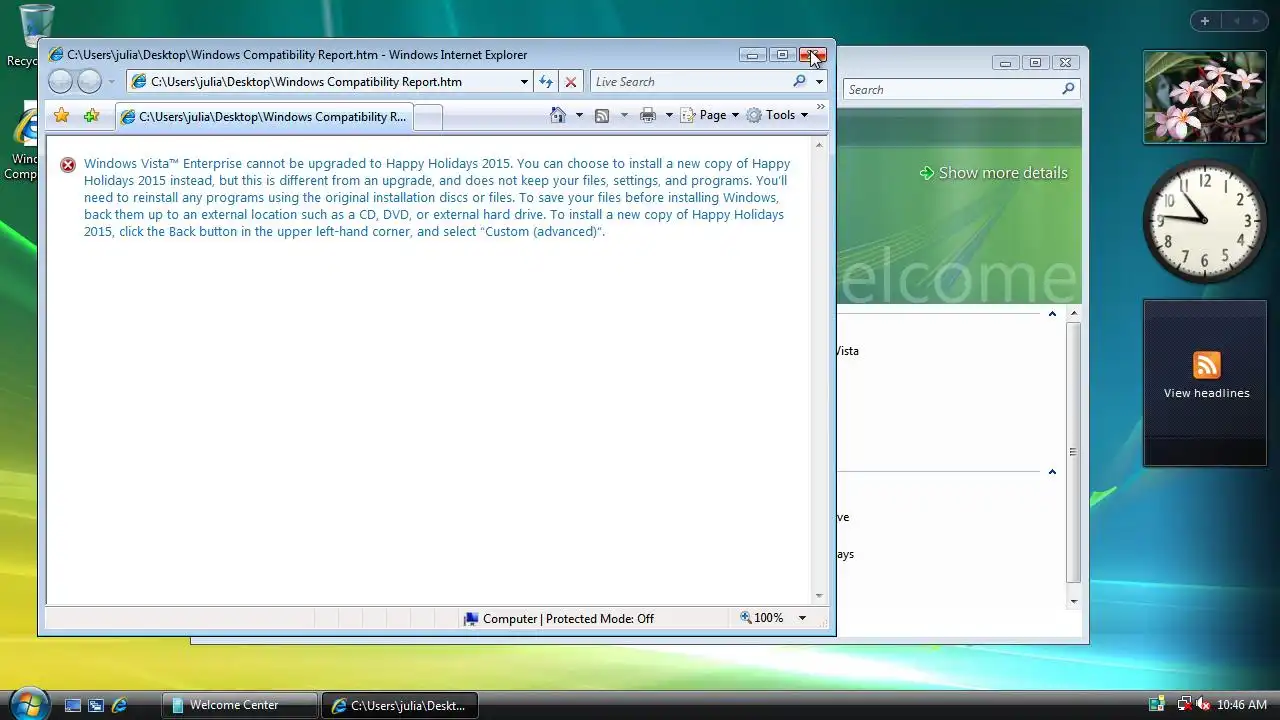The height and width of the screenshot is (720, 1280).
Task: Switch to Welcome Center taskbar button
Action: point(240,705)
